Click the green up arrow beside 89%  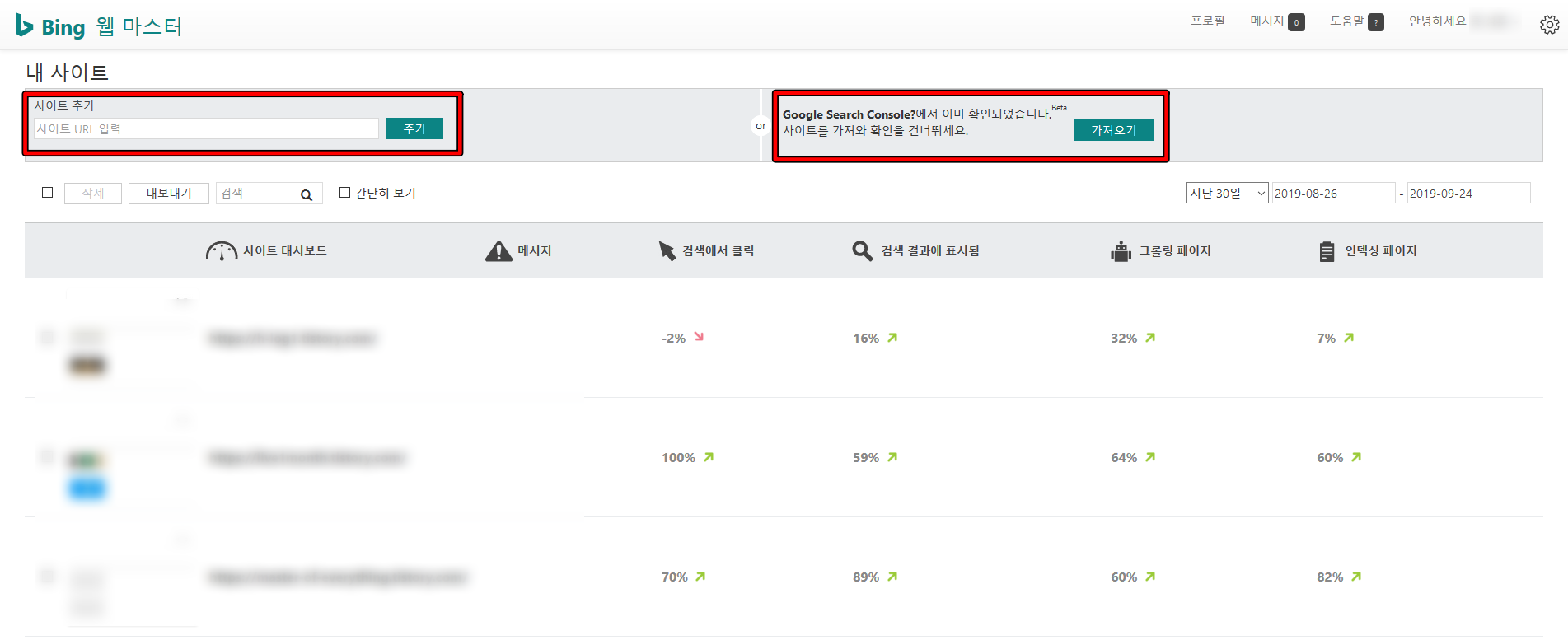tap(892, 576)
